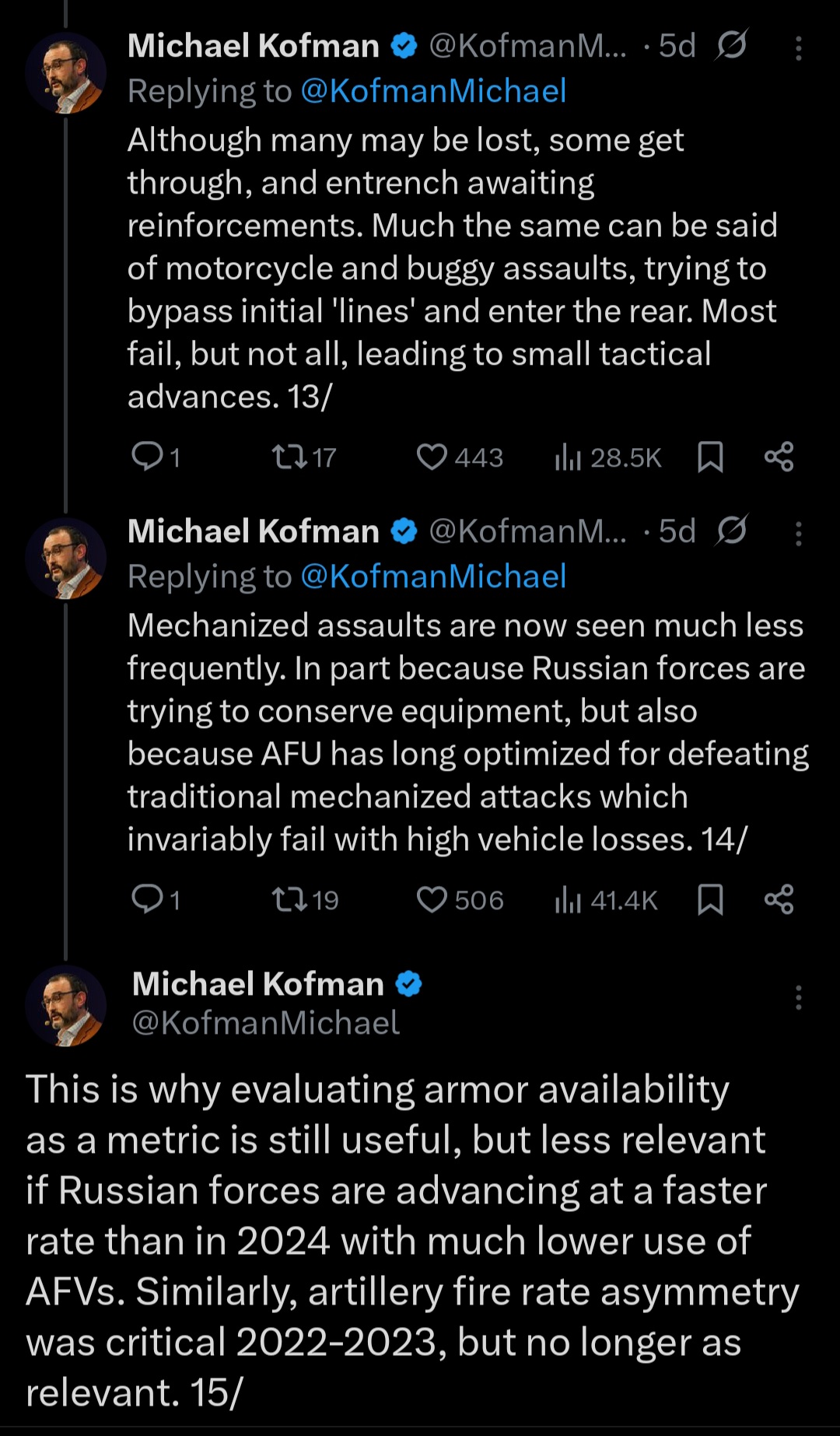Like the tweet with 443 likes
The image size is (840, 1436).
pyautogui.click(x=432, y=457)
